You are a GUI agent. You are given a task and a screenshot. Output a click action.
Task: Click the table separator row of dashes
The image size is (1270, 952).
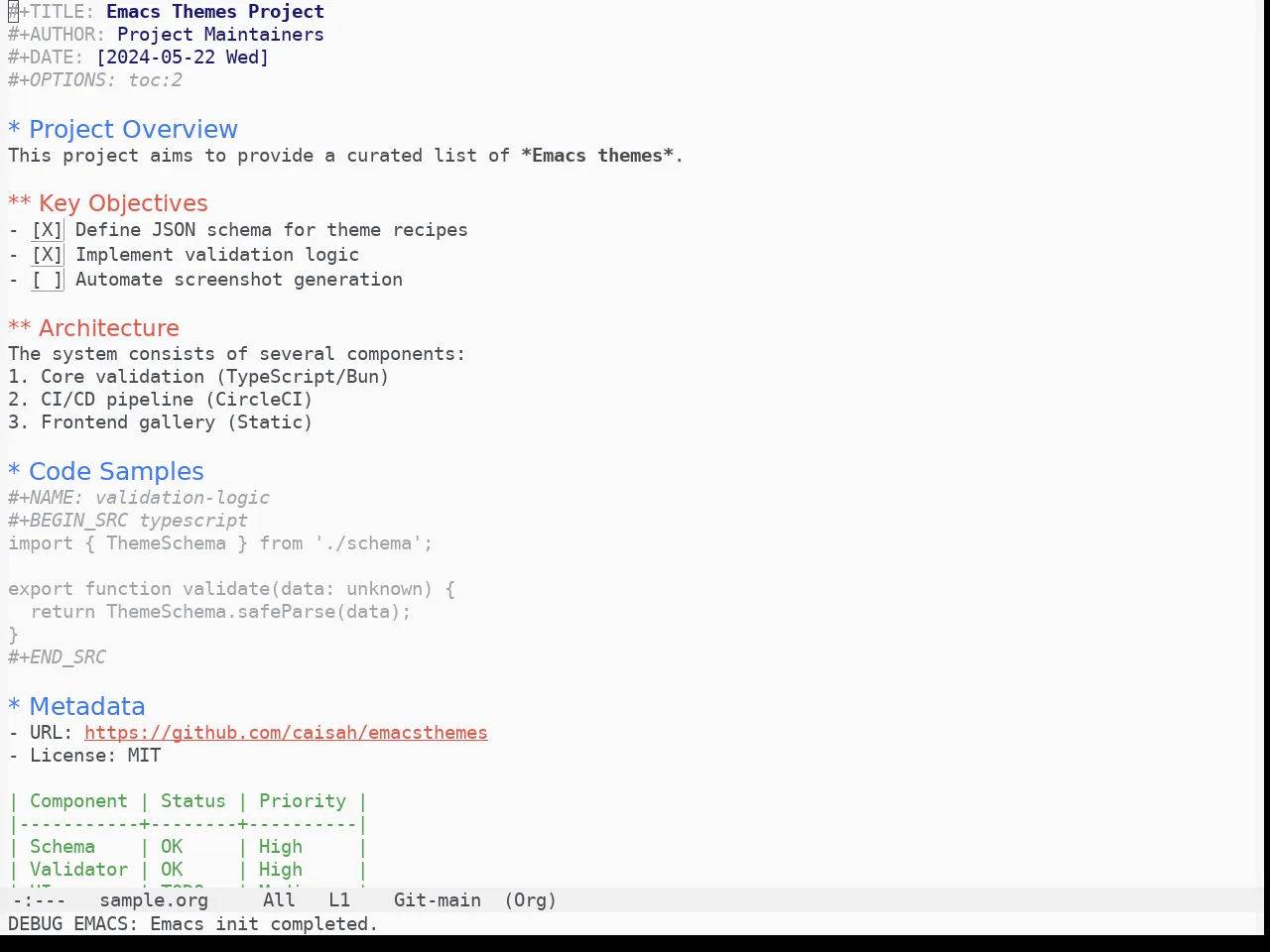188,824
